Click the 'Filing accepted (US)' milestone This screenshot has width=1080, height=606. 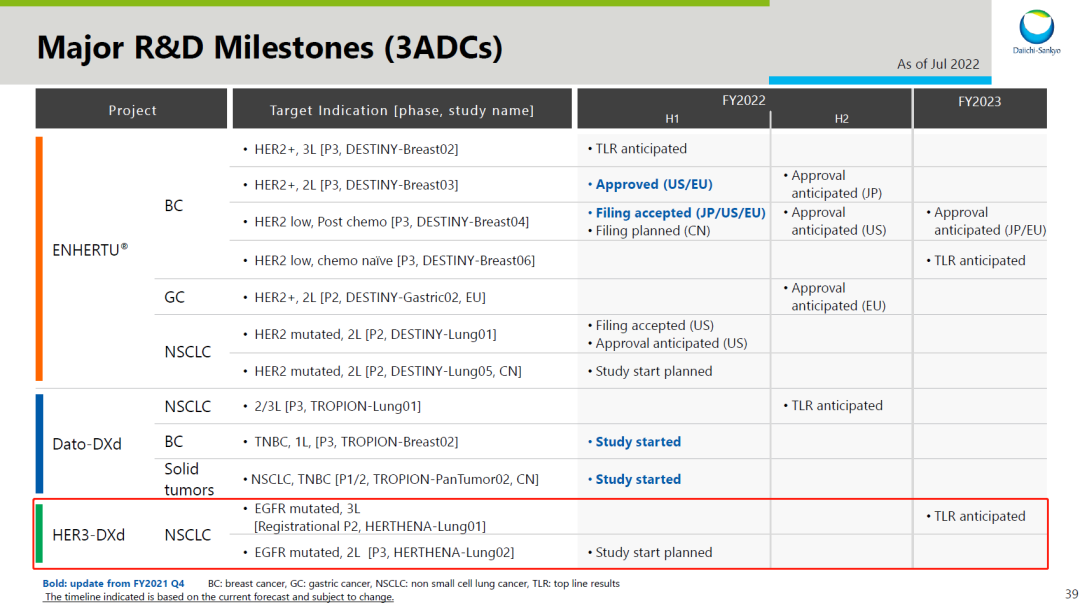coord(654,325)
